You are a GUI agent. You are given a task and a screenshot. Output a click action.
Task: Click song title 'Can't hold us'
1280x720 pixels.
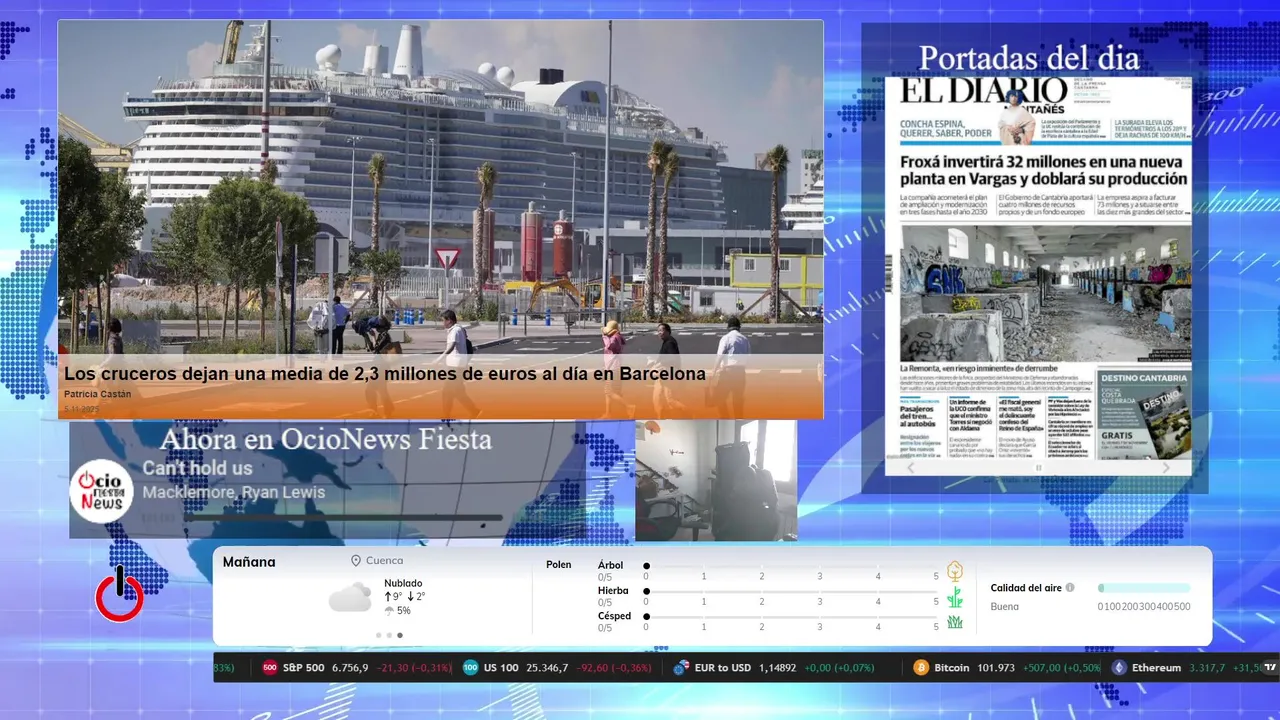click(x=197, y=468)
